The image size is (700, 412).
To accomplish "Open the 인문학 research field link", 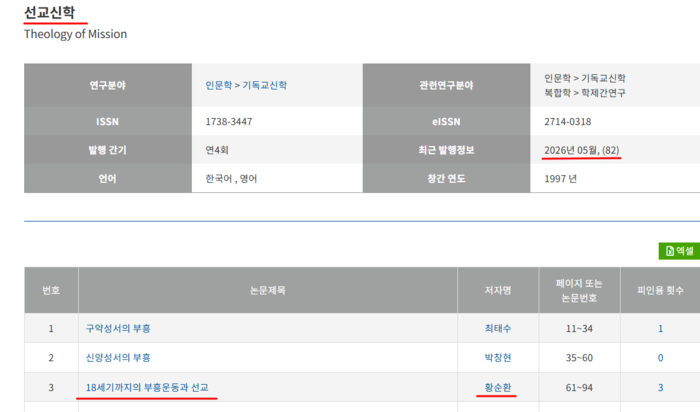I will pos(218,85).
